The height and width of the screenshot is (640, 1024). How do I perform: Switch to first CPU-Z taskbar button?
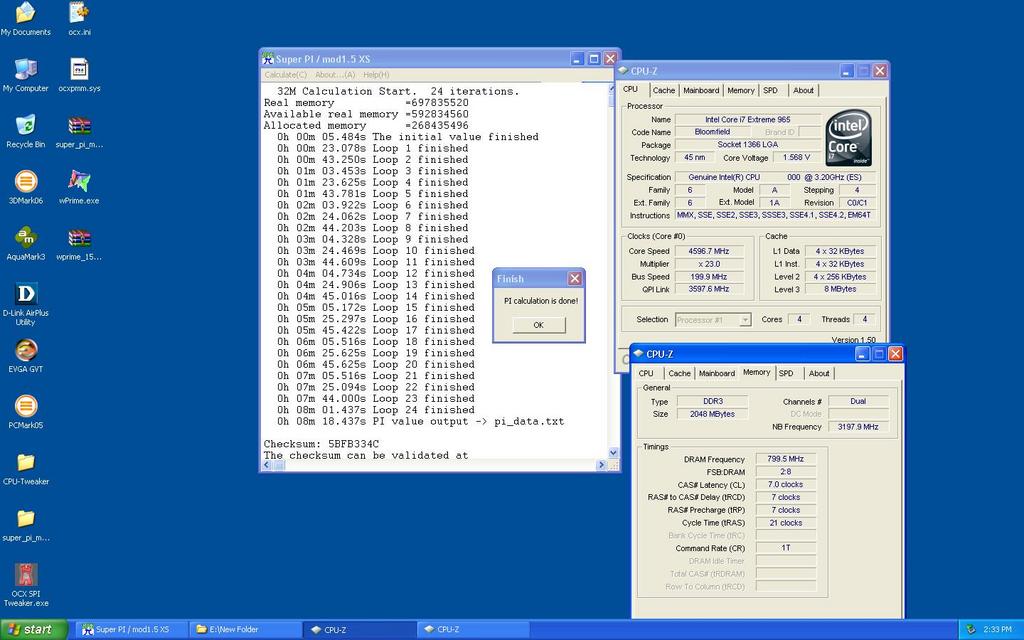tap(360, 630)
